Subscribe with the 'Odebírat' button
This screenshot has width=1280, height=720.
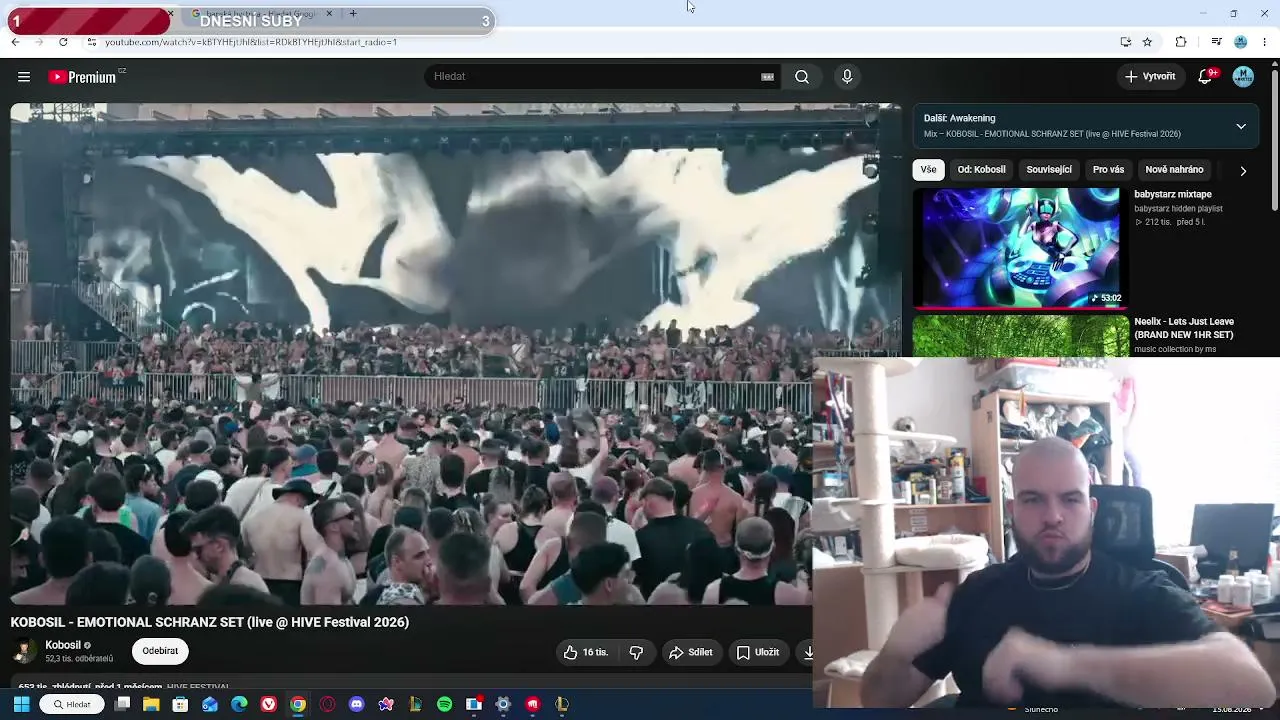point(160,651)
